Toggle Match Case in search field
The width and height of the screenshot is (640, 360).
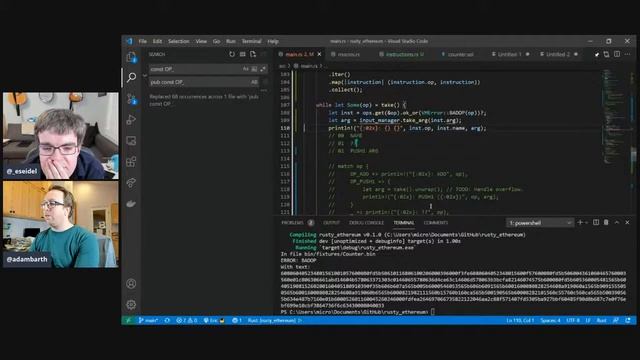point(246,69)
